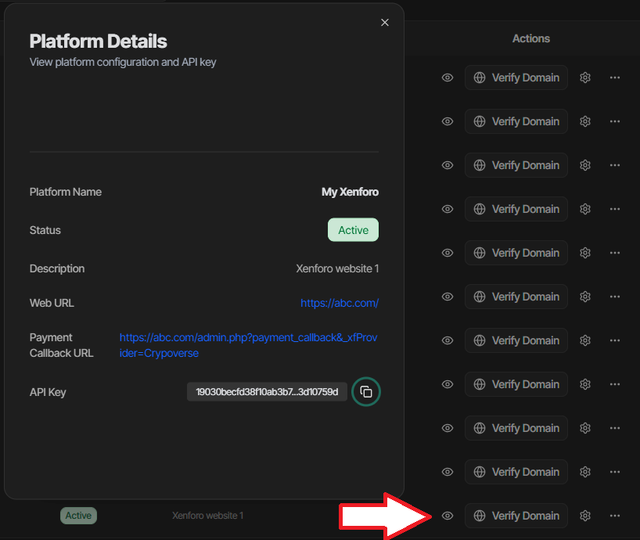Open gear settings in the third row
Viewport: 640px width, 540px height.
(x=586, y=165)
